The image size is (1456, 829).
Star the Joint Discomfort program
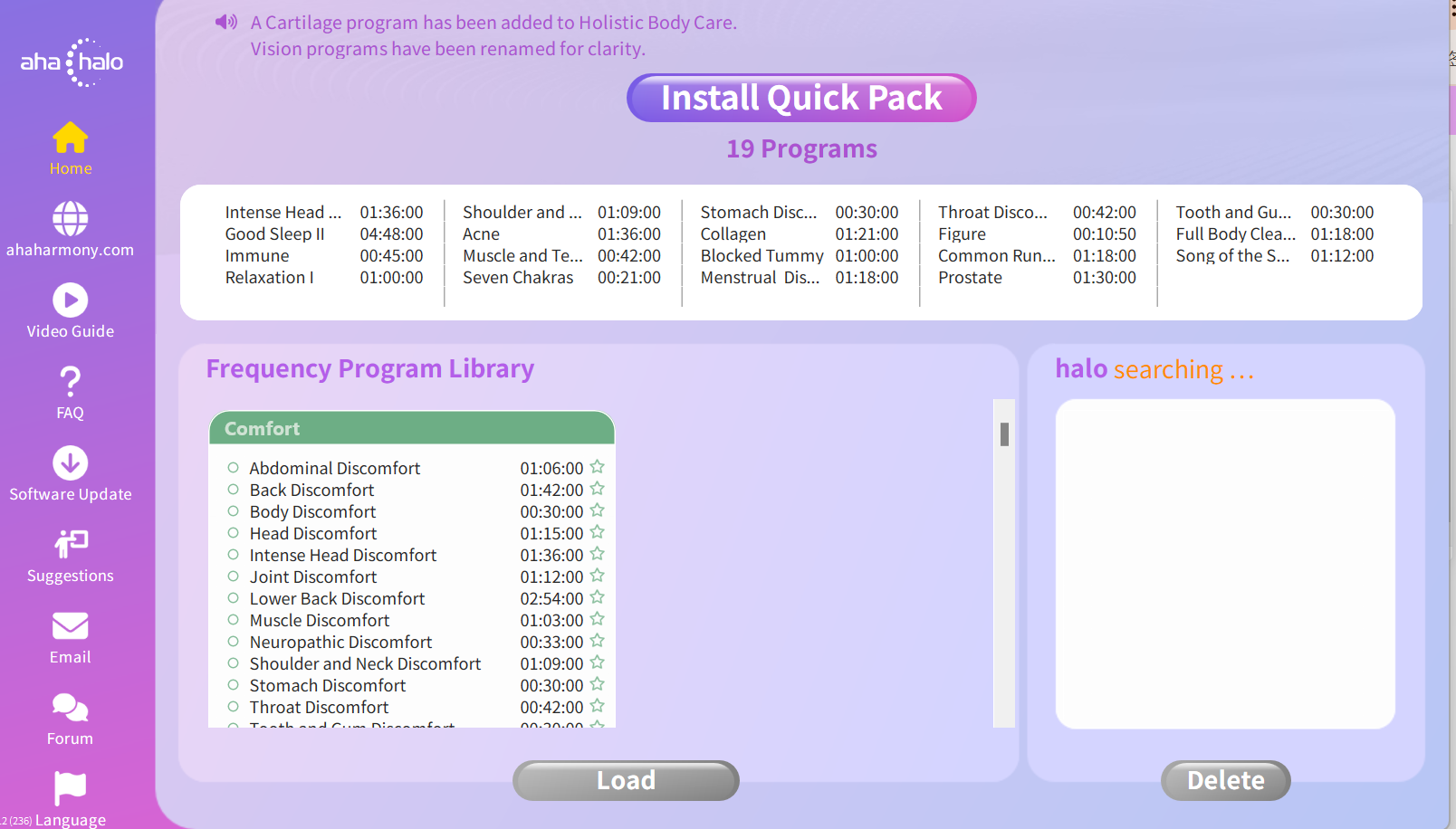click(598, 576)
